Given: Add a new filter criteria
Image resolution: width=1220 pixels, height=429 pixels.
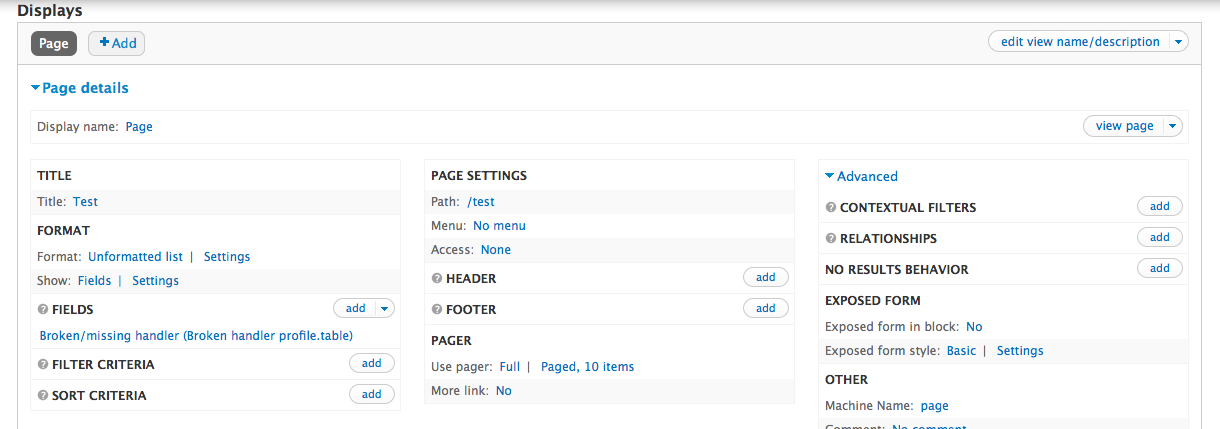Looking at the screenshot, I should point(371,363).
